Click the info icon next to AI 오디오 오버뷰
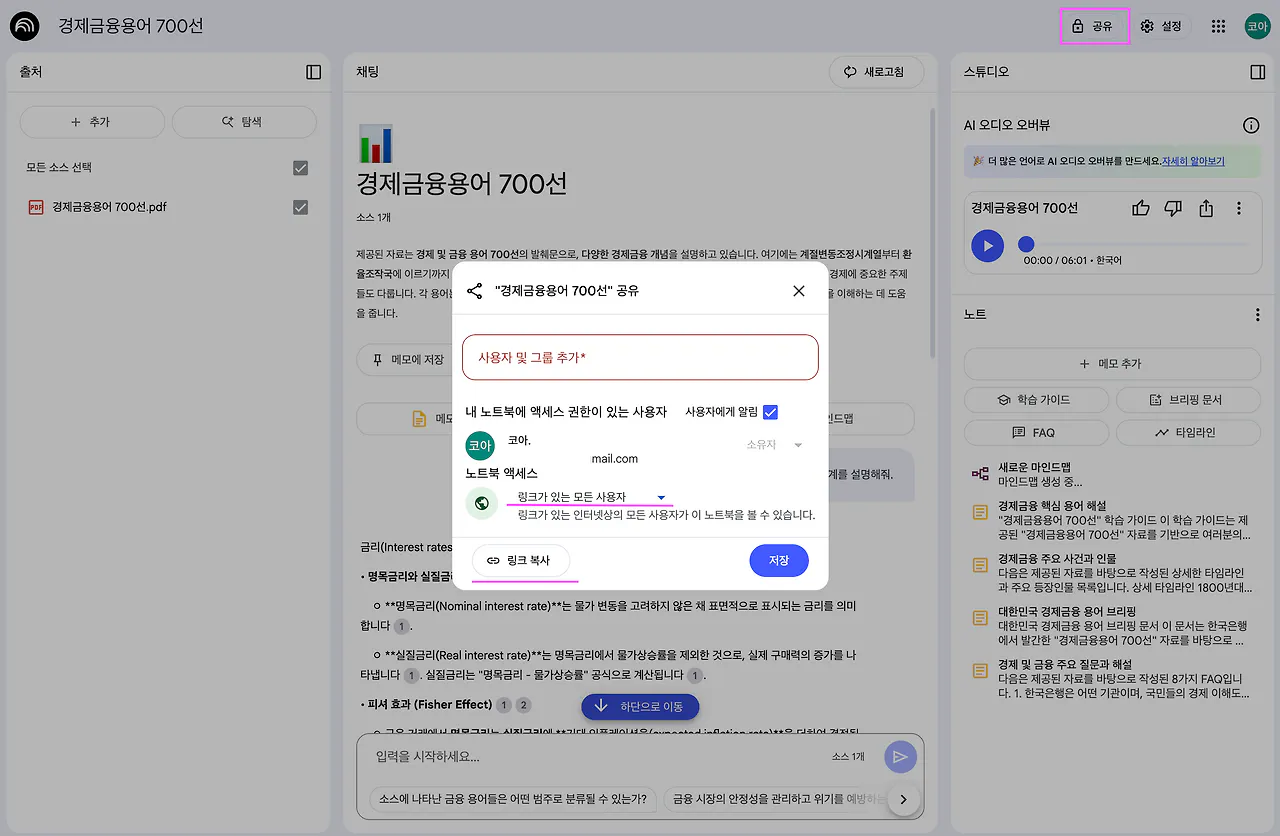Screen dimensions: 1280x836 point(1250,124)
